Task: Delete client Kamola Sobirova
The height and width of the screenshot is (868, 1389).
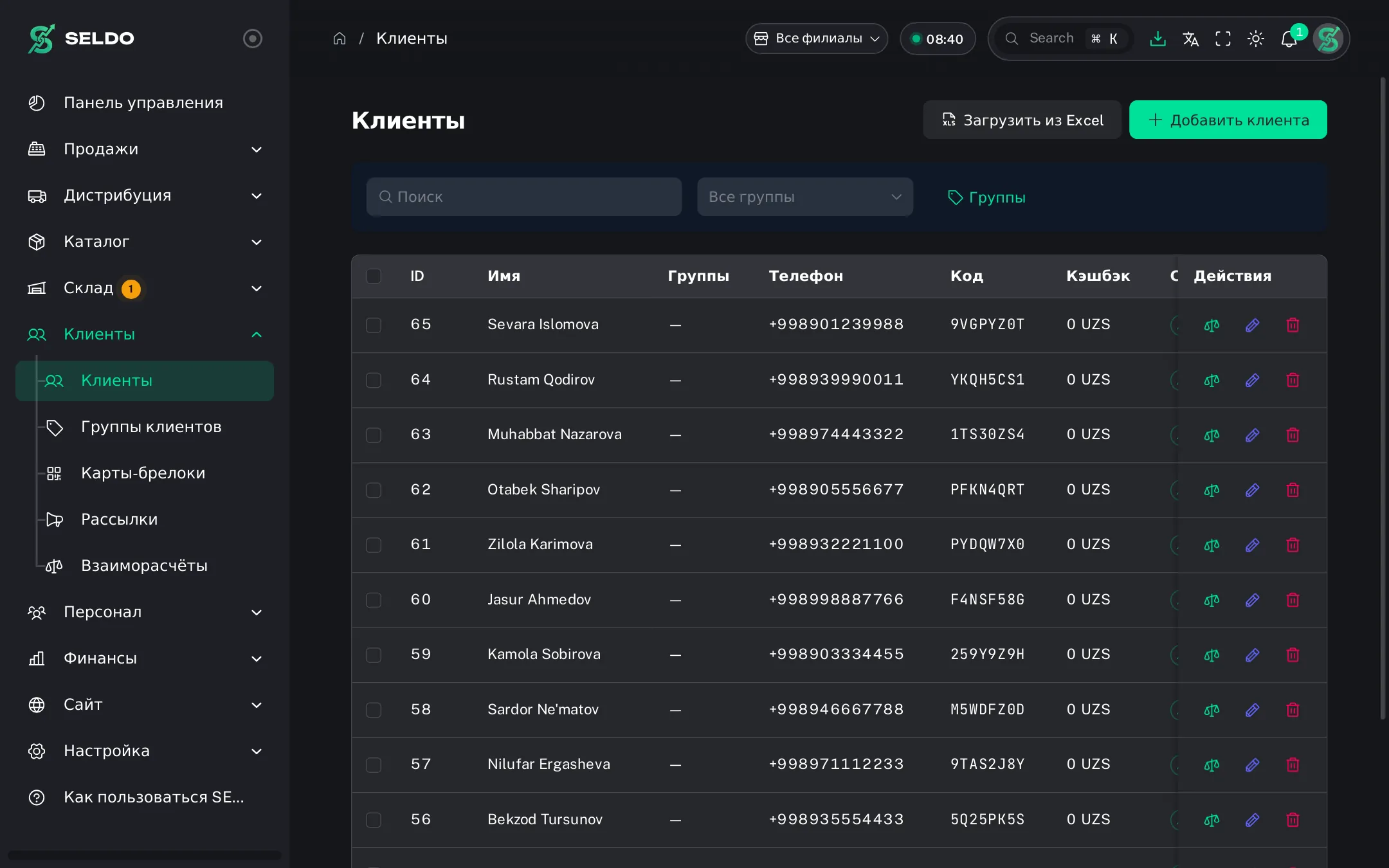Action: click(x=1293, y=655)
